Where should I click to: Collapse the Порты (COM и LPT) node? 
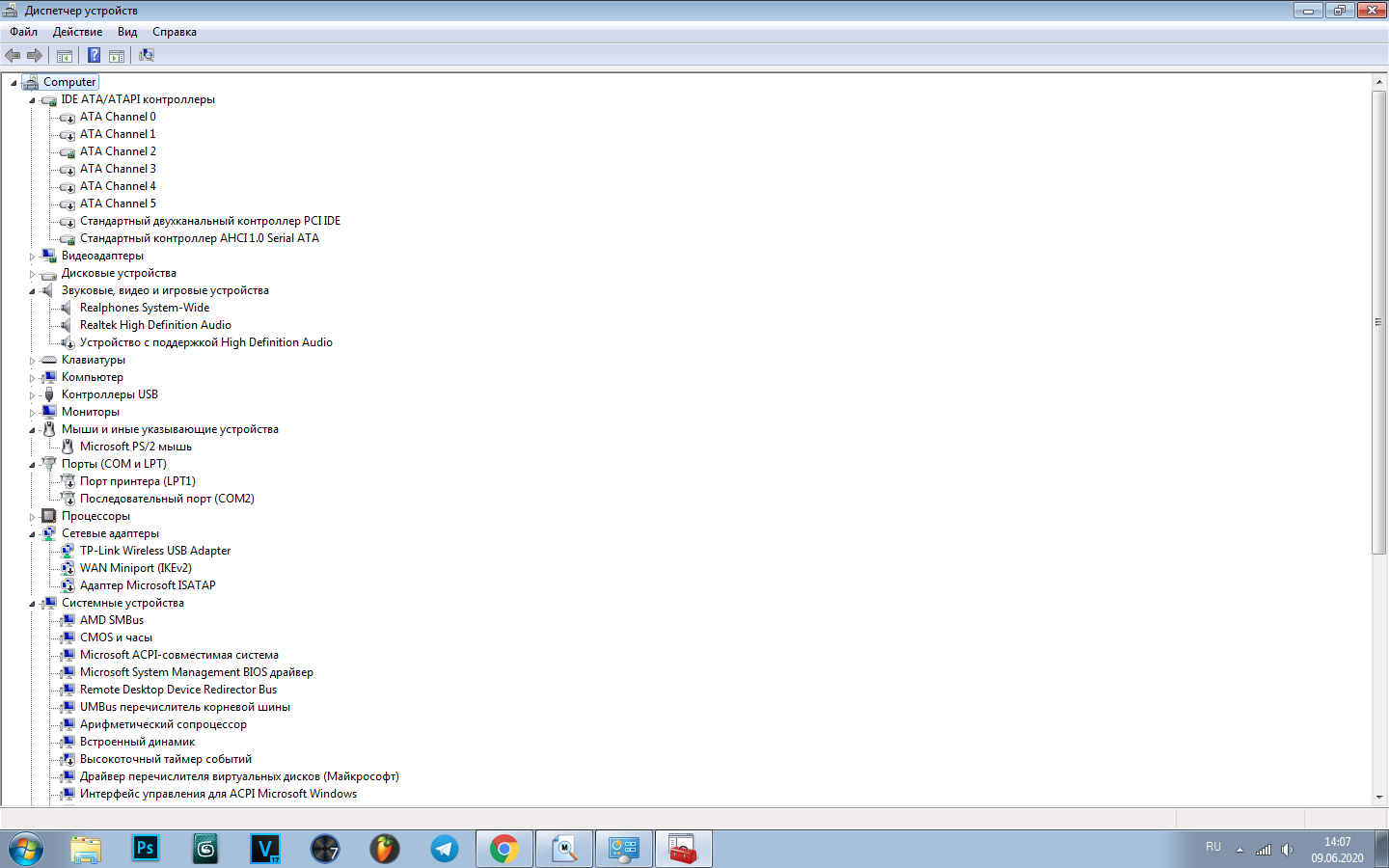tap(32, 465)
